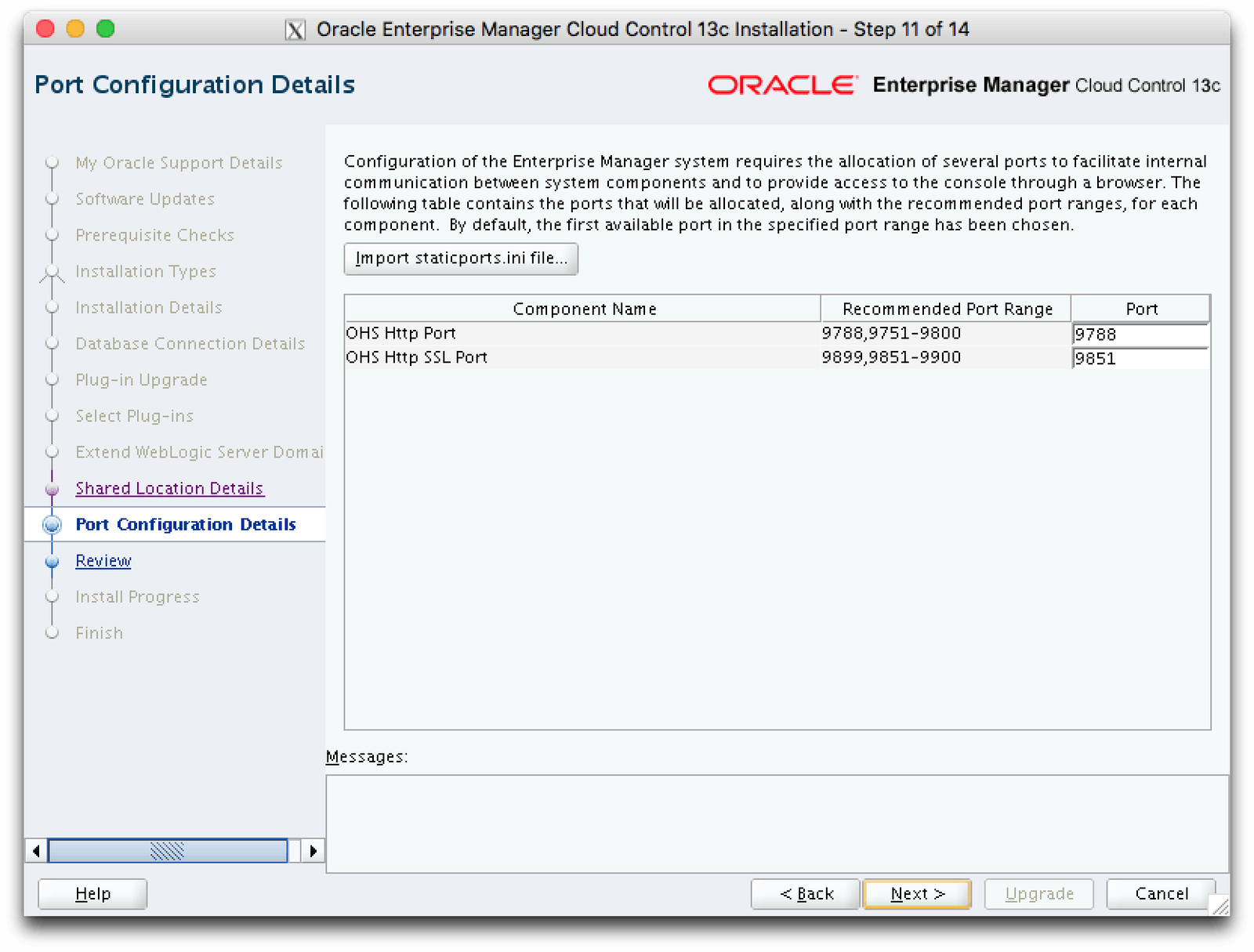Image resolution: width=1254 pixels, height=952 pixels.
Task: Click the Recommended Port Range column header
Action: [x=946, y=309]
